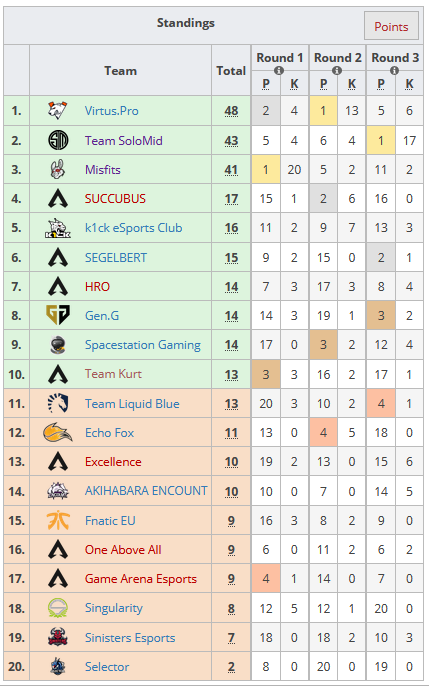
Task: Click the Virtus.Pro team logo icon
Action: (x=58, y=110)
